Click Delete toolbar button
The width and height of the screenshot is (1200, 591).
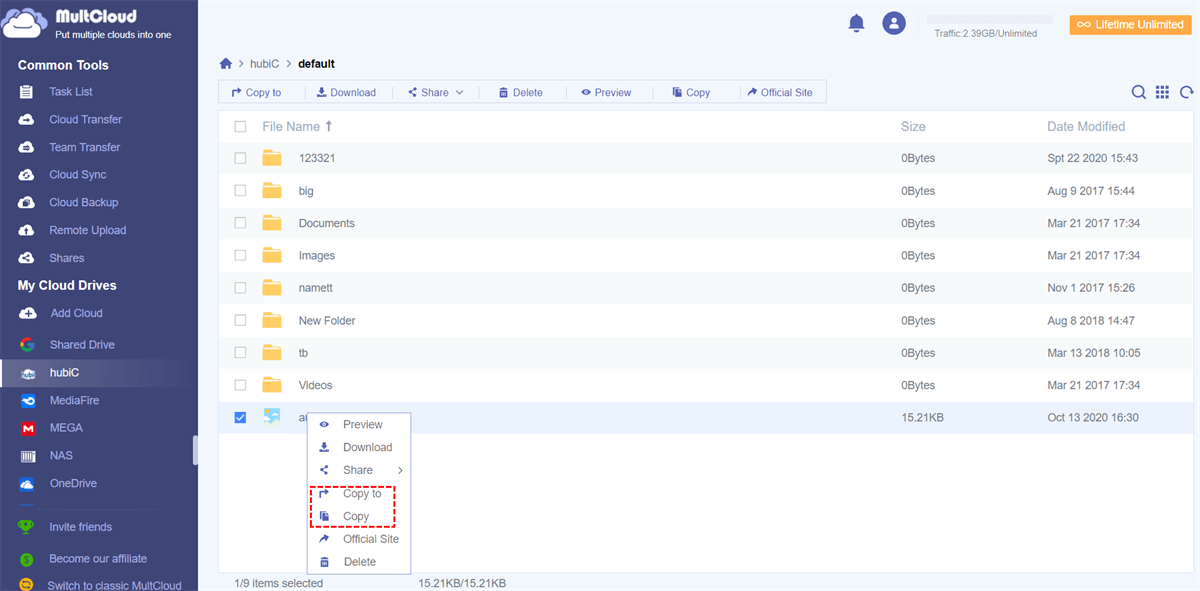pyautogui.click(x=520, y=92)
